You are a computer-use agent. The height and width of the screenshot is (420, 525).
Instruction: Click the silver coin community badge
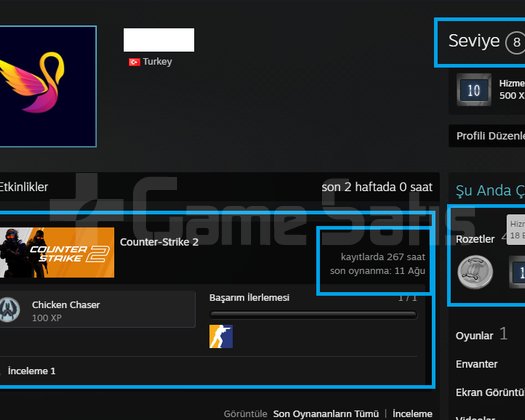point(475,272)
